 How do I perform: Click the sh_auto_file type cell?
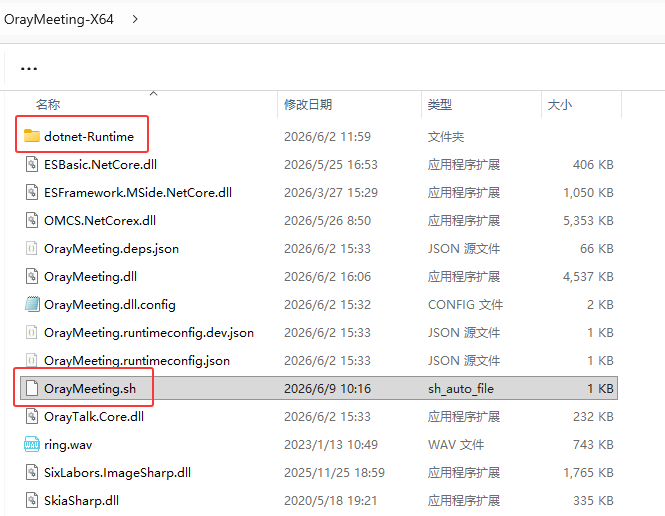(461, 388)
